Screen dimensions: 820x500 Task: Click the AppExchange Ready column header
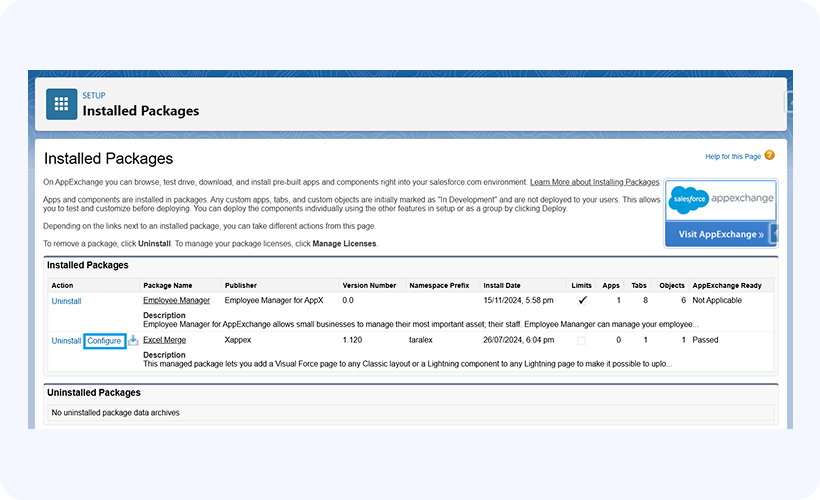tap(727, 285)
